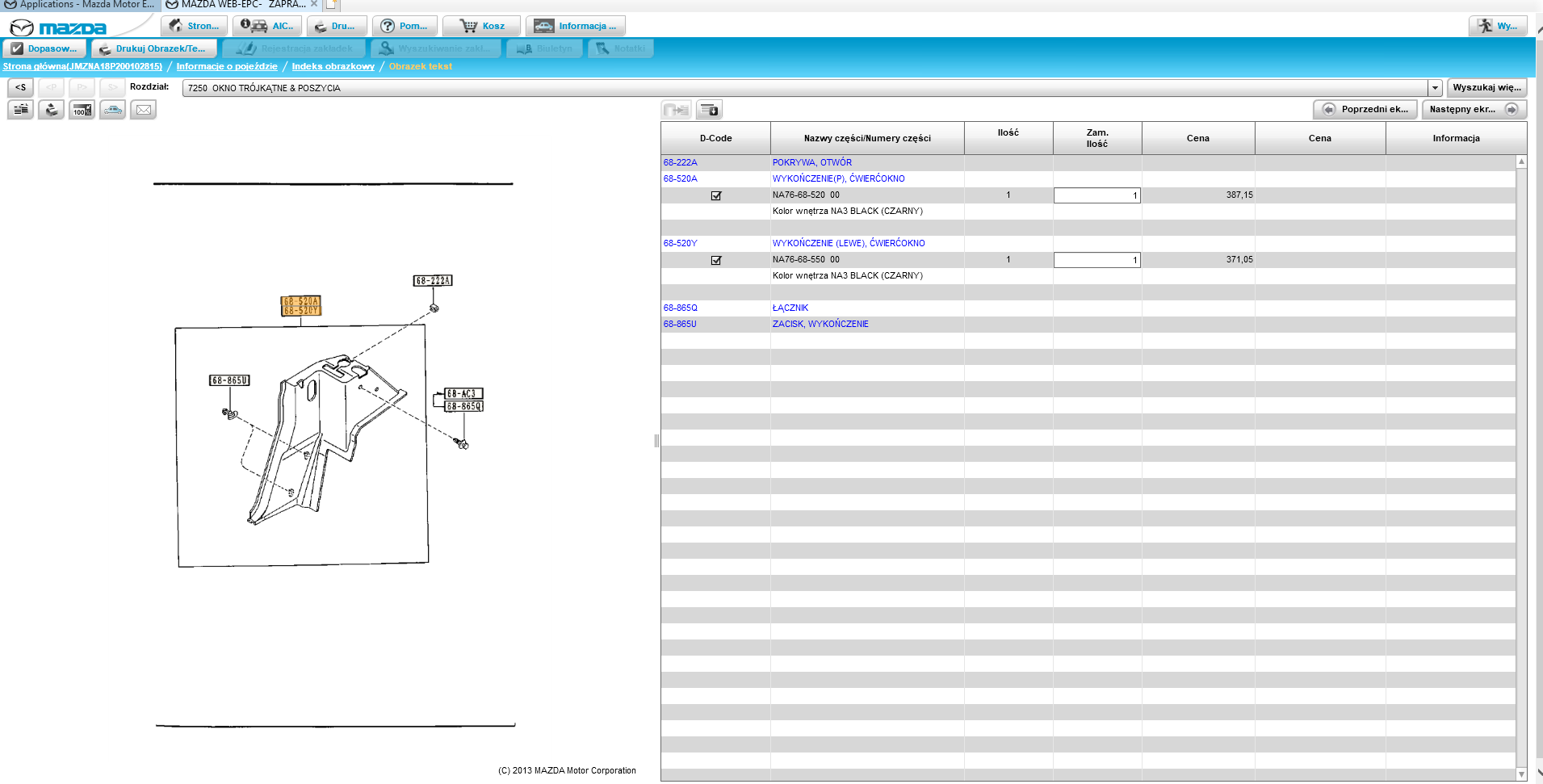
Task: Click the list view icon below <S
Action: [x=20, y=110]
